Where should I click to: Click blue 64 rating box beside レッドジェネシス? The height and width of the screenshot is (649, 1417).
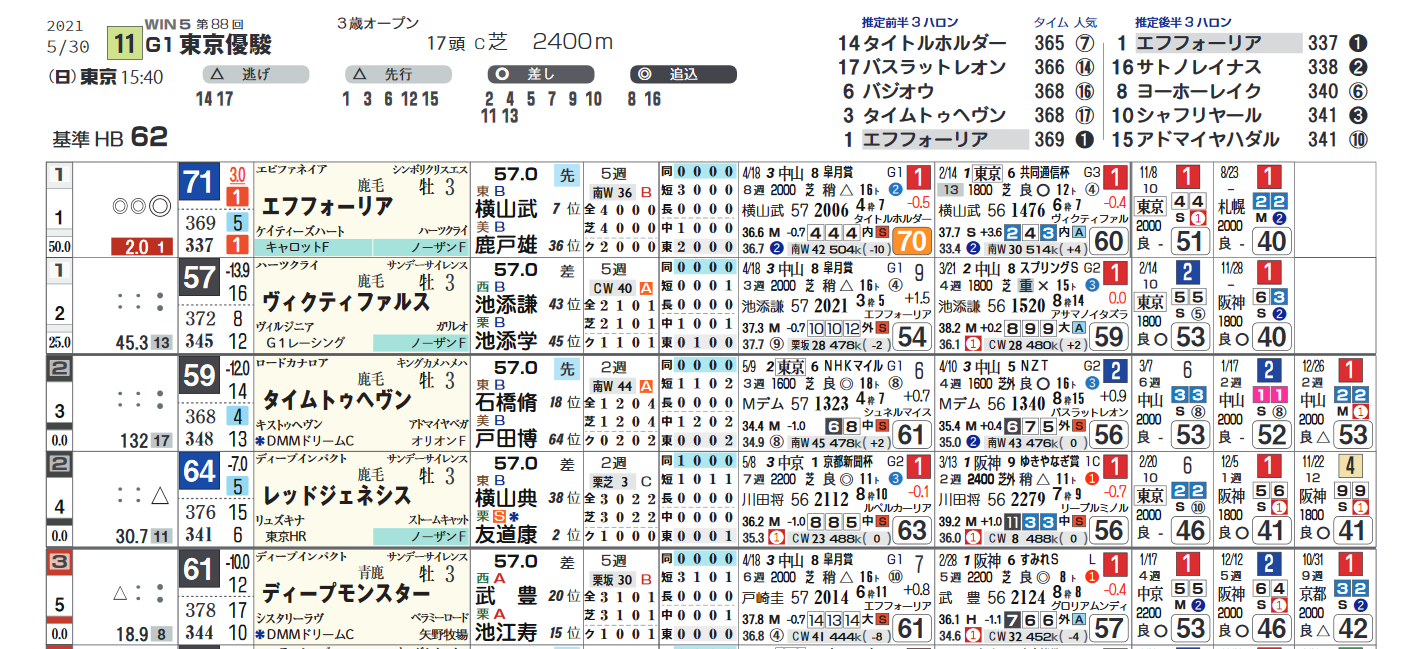199,472
